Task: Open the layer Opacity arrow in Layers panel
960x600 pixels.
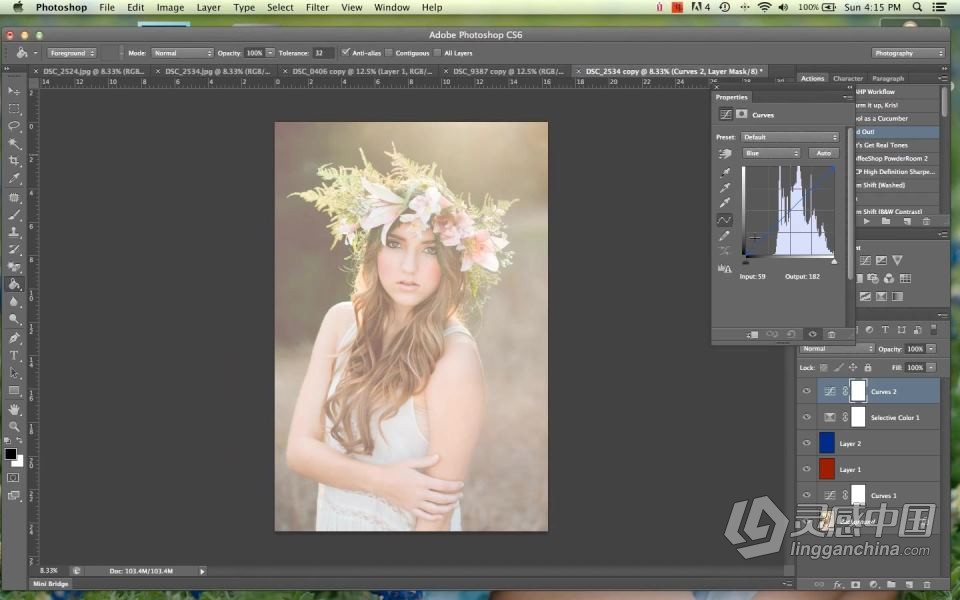Action: tap(931, 348)
